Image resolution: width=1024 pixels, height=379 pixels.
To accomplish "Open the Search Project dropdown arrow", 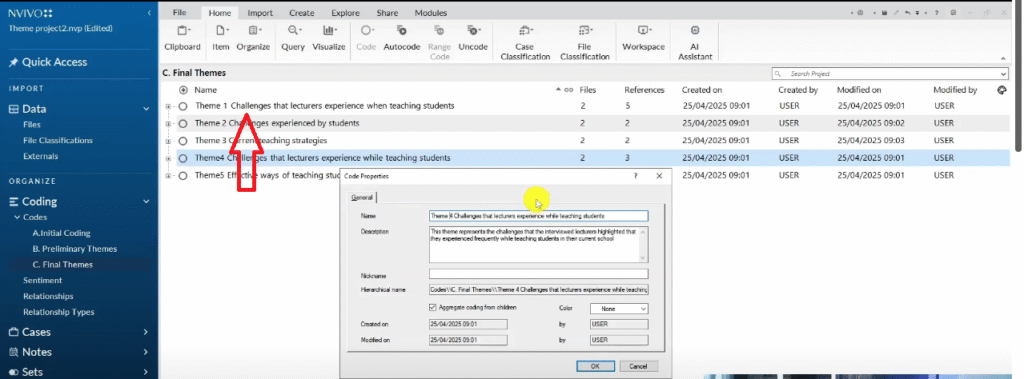I will click(1004, 74).
